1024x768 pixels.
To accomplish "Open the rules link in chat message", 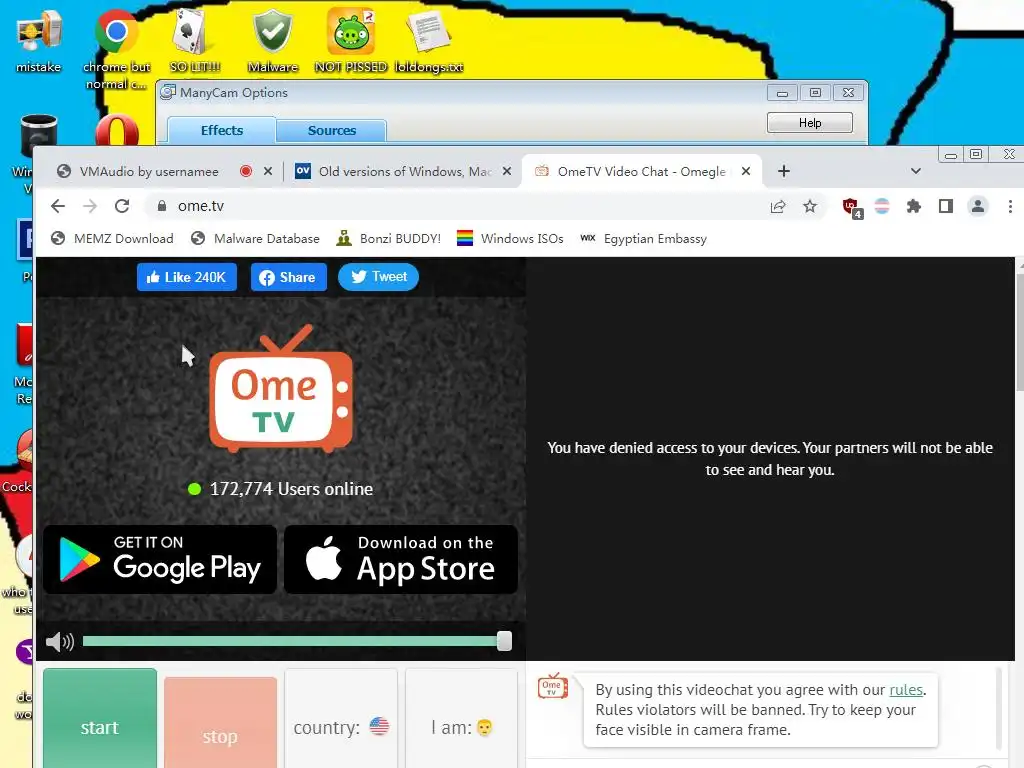I will click(x=906, y=690).
